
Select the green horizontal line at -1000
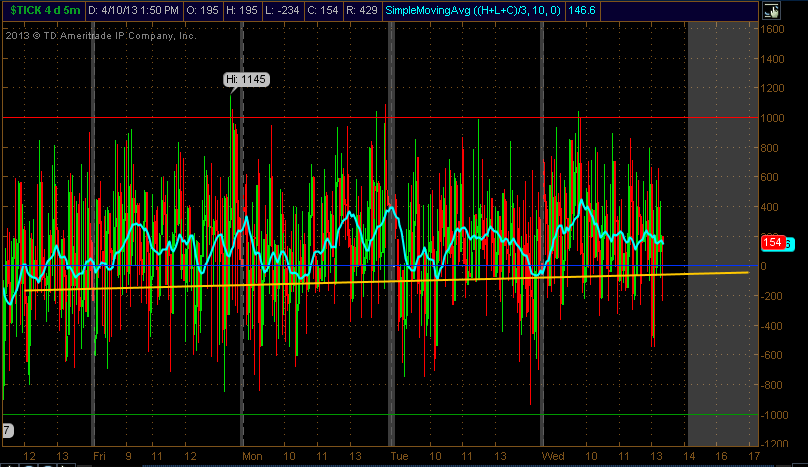pyautogui.click(x=380, y=414)
